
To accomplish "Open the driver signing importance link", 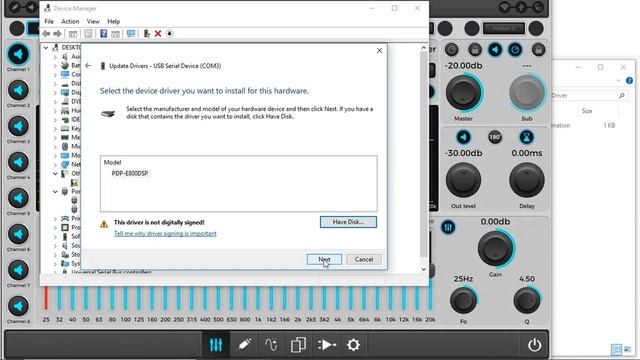I will (x=165, y=233).
